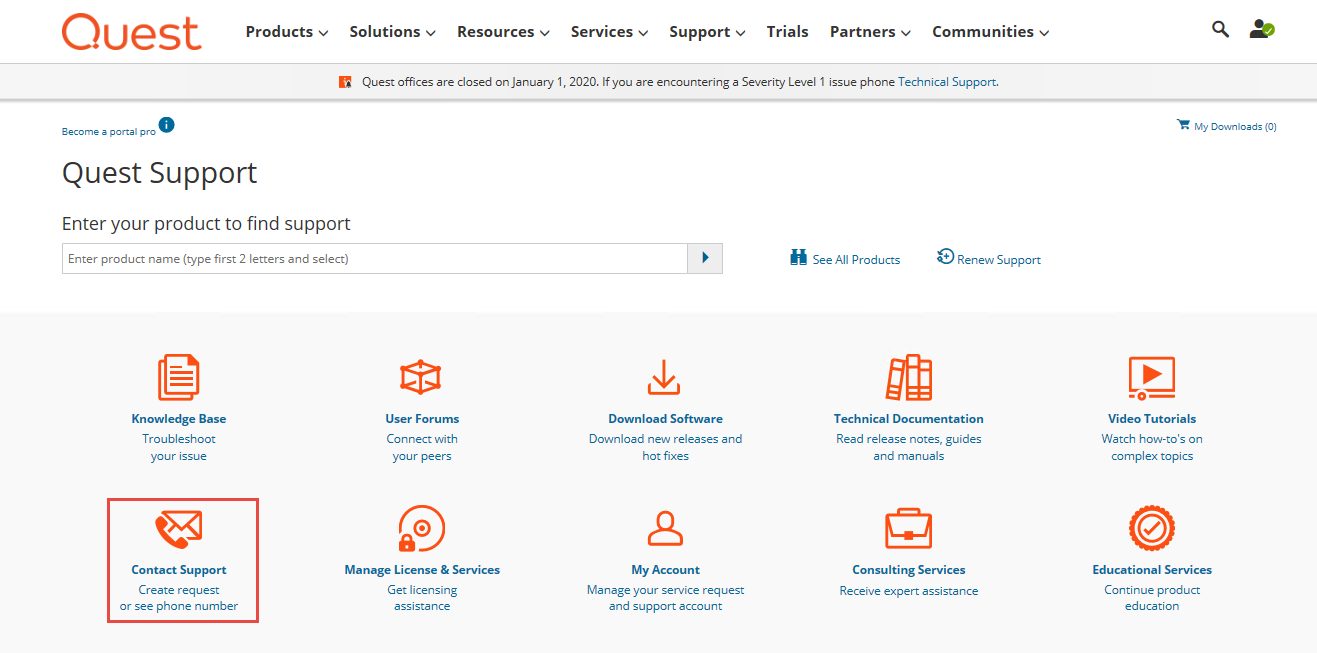Click the Knowledge Base document icon
1317x653 pixels.
(x=179, y=377)
